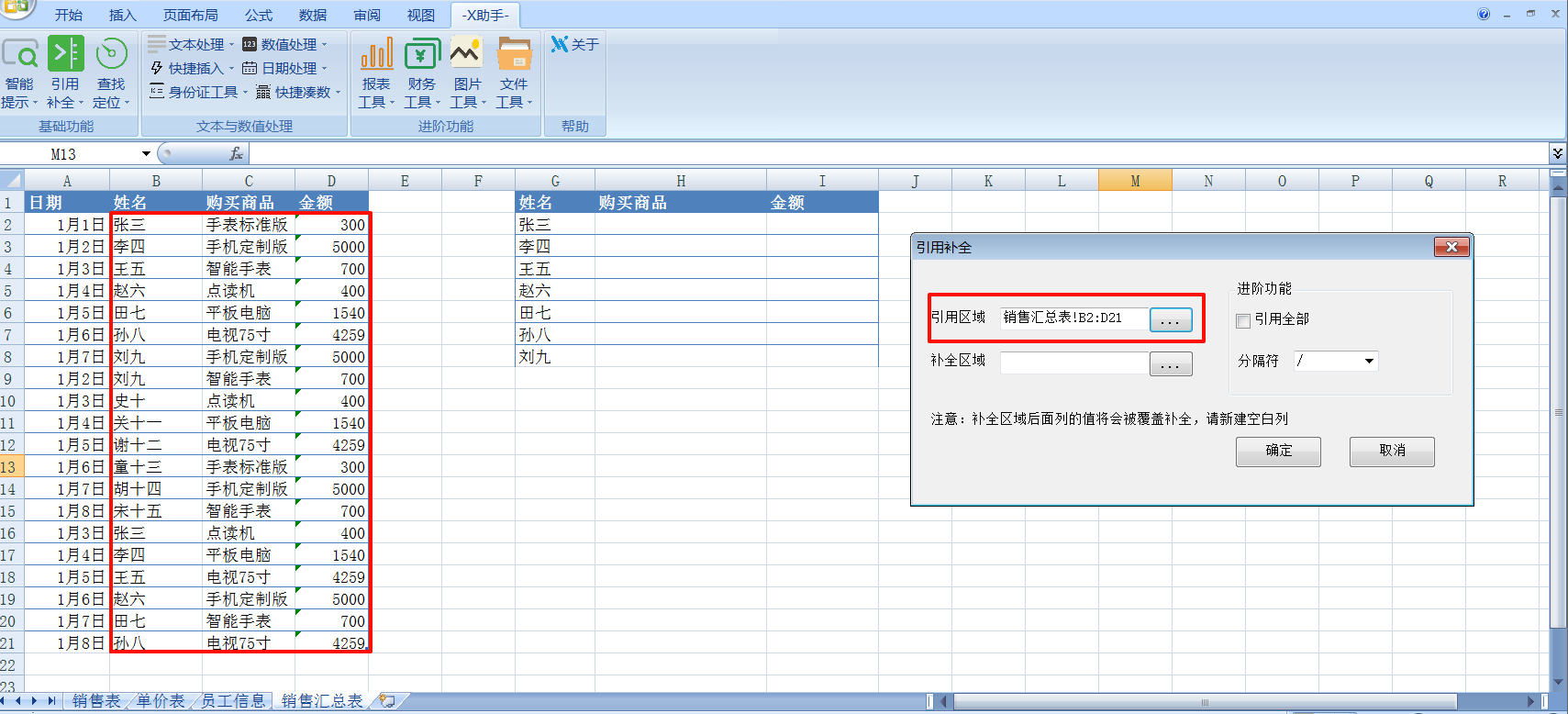Screen dimensions: 1568x714
Task: Open the Name Box dropdown arrow
Action: [x=146, y=154]
